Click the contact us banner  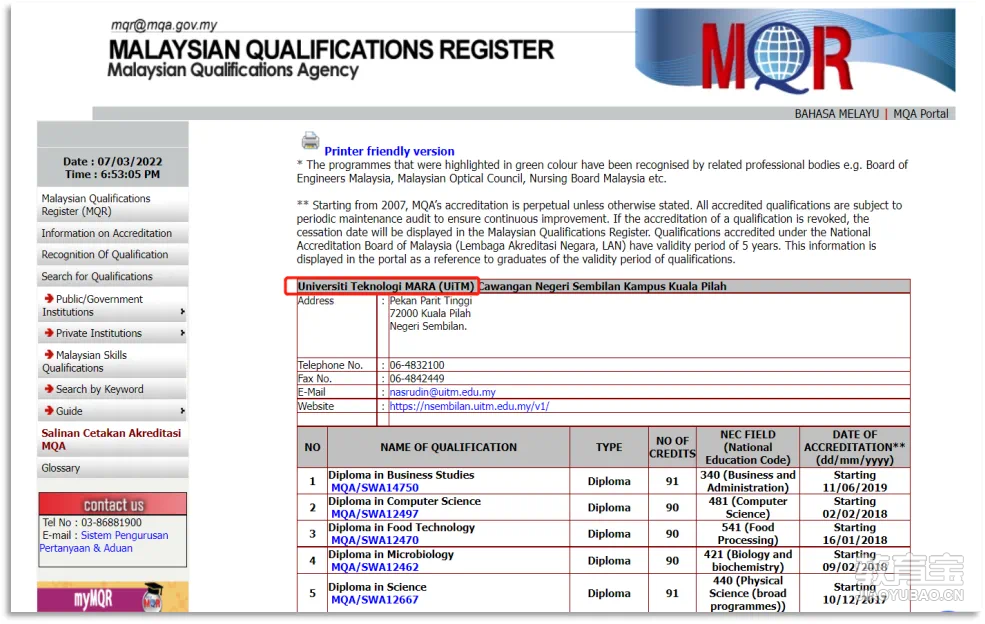click(x=112, y=504)
